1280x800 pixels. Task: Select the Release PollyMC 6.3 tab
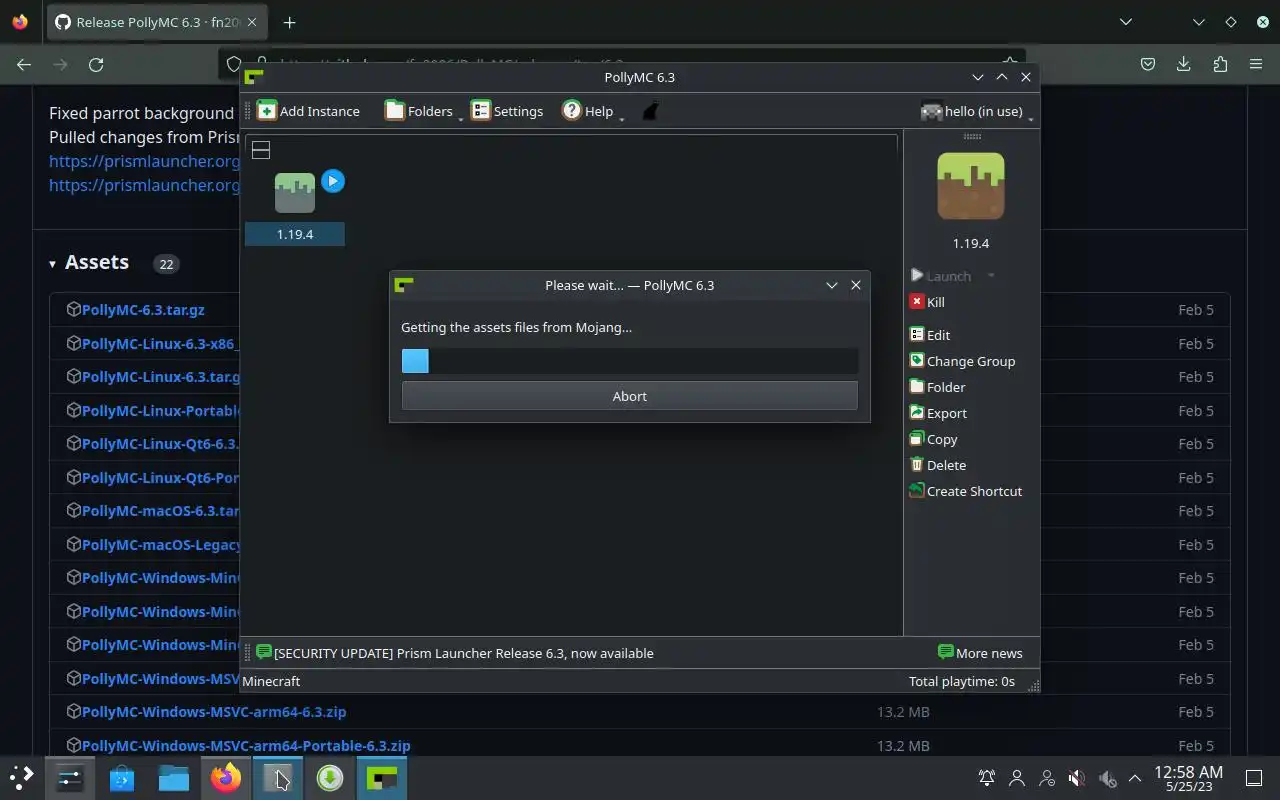pos(157,22)
